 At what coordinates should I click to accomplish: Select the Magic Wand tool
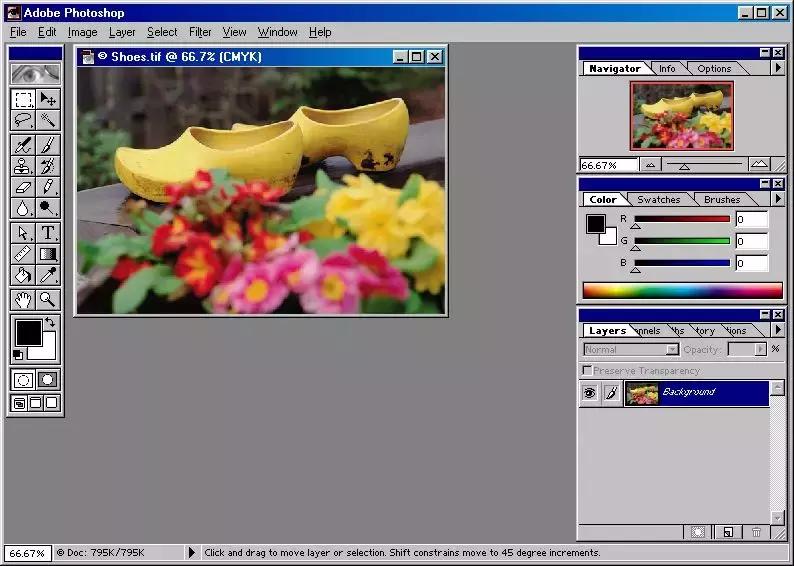(x=47, y=121)
